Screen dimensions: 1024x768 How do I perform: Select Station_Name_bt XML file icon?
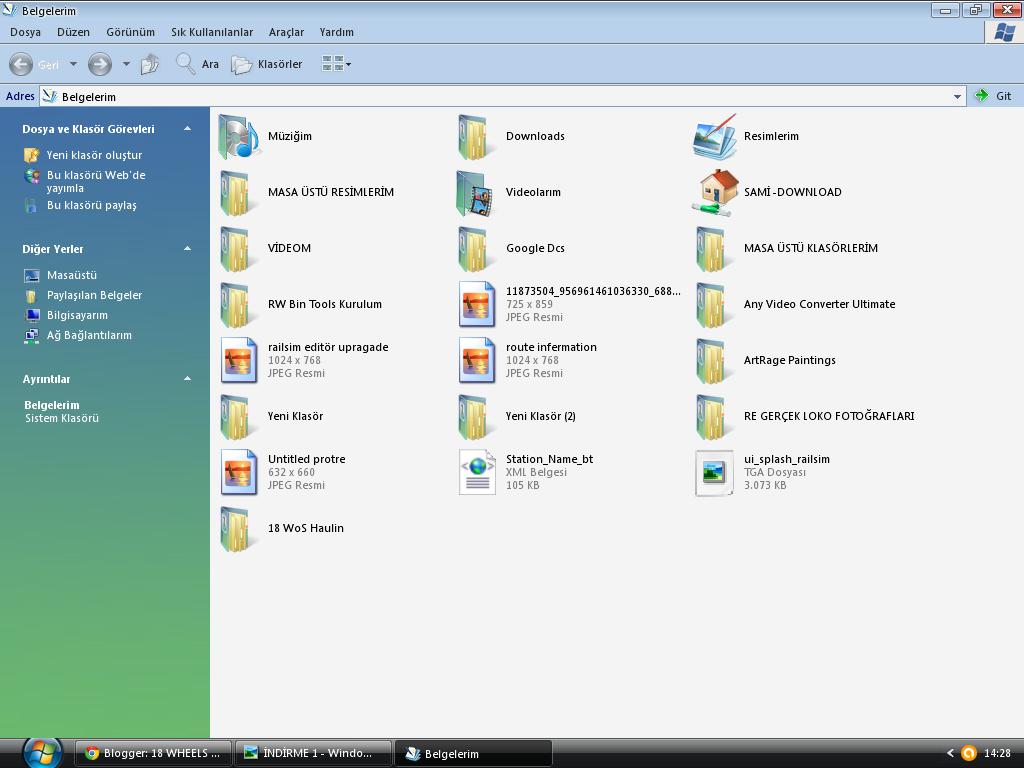pos(477,472)
